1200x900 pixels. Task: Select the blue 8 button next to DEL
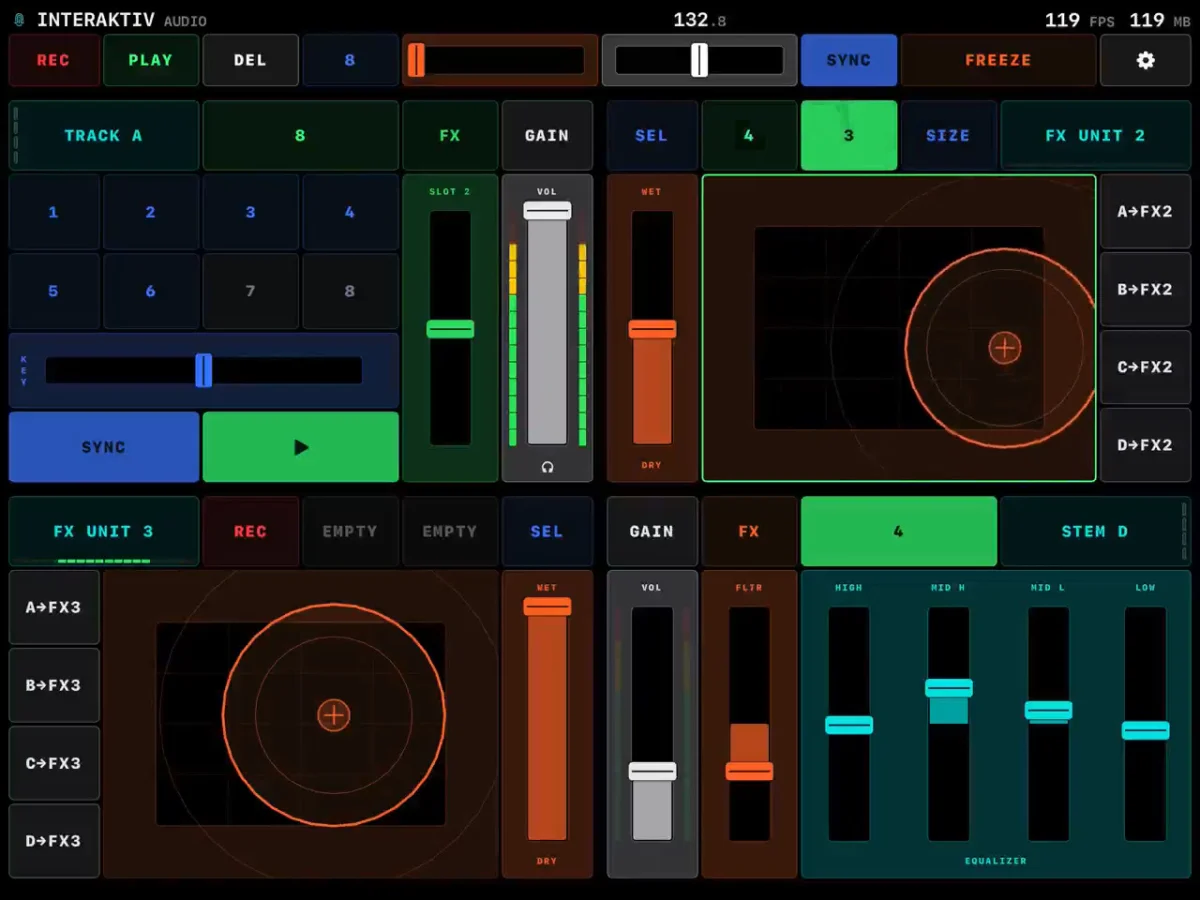350,60
